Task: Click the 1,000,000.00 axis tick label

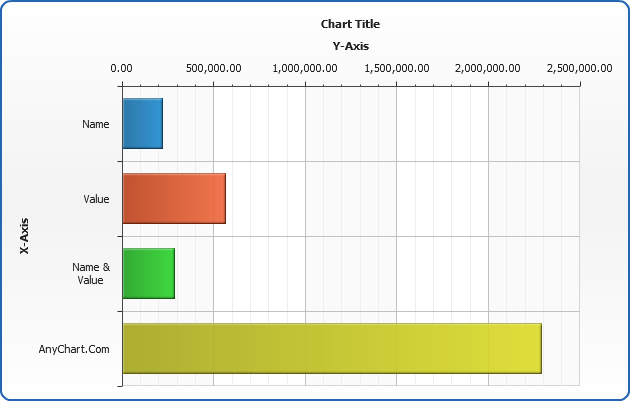Action: [305, 68]
